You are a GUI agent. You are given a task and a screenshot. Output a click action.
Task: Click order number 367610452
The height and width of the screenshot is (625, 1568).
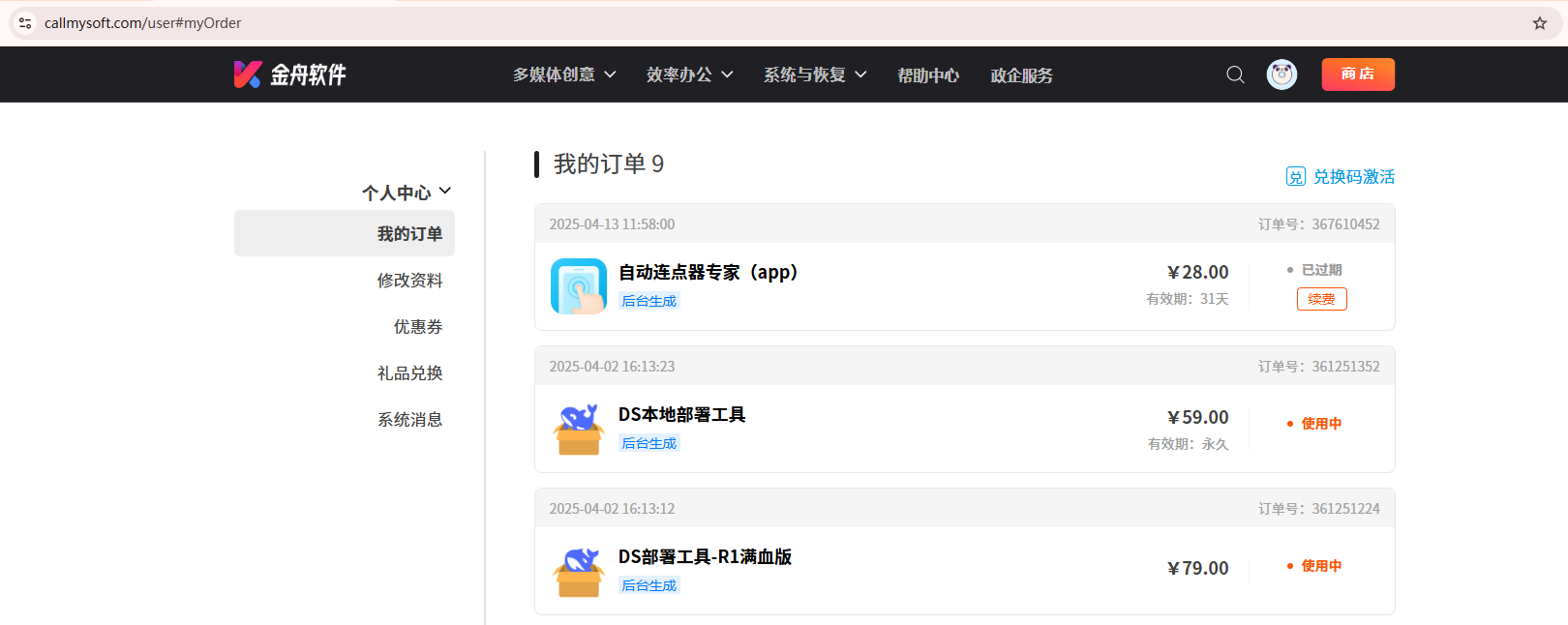(1319, 223)
